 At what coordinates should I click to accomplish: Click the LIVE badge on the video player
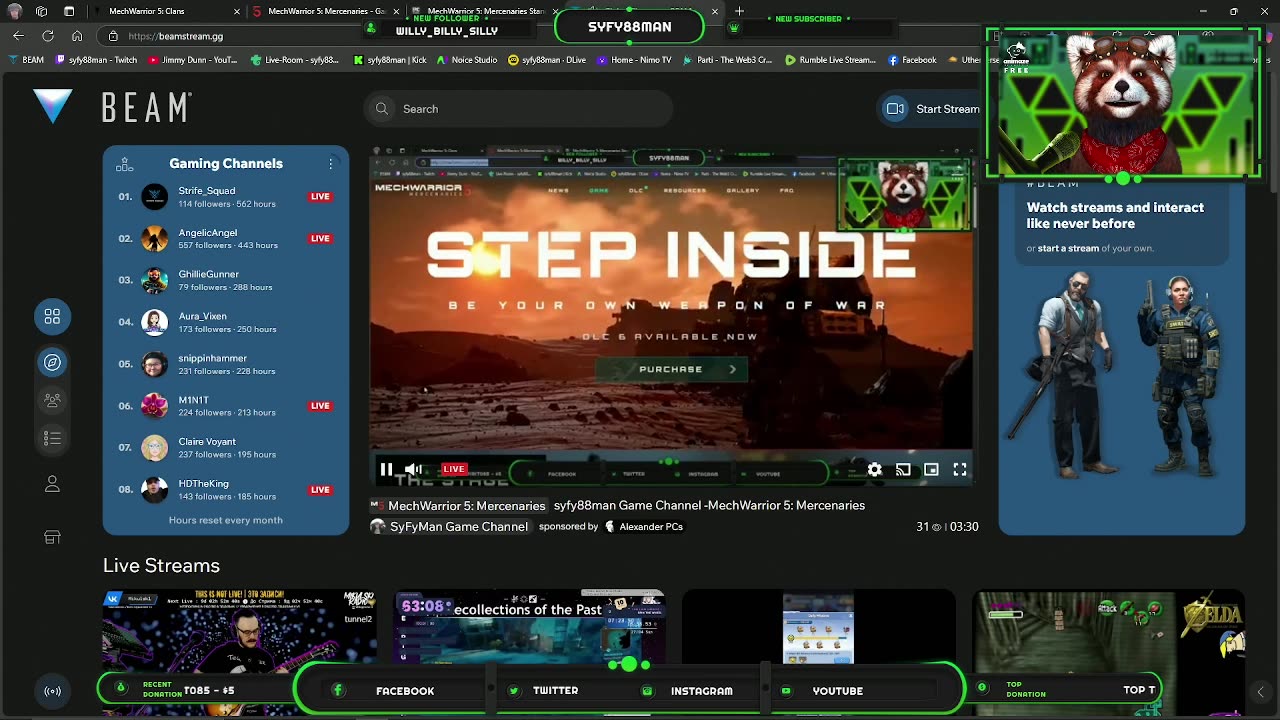pyautogui.click(x=454, y=469)
